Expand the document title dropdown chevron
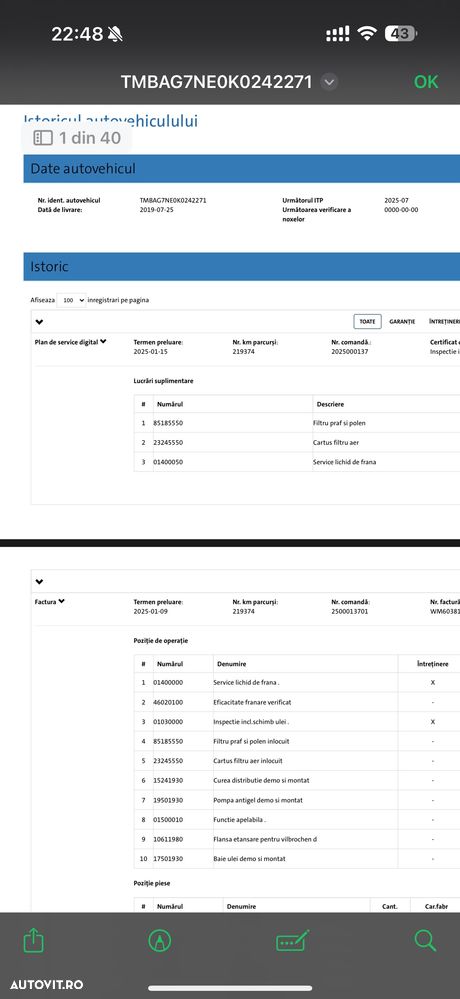The image size is (460, 999). pyautogui.click(x=329, y=82)
